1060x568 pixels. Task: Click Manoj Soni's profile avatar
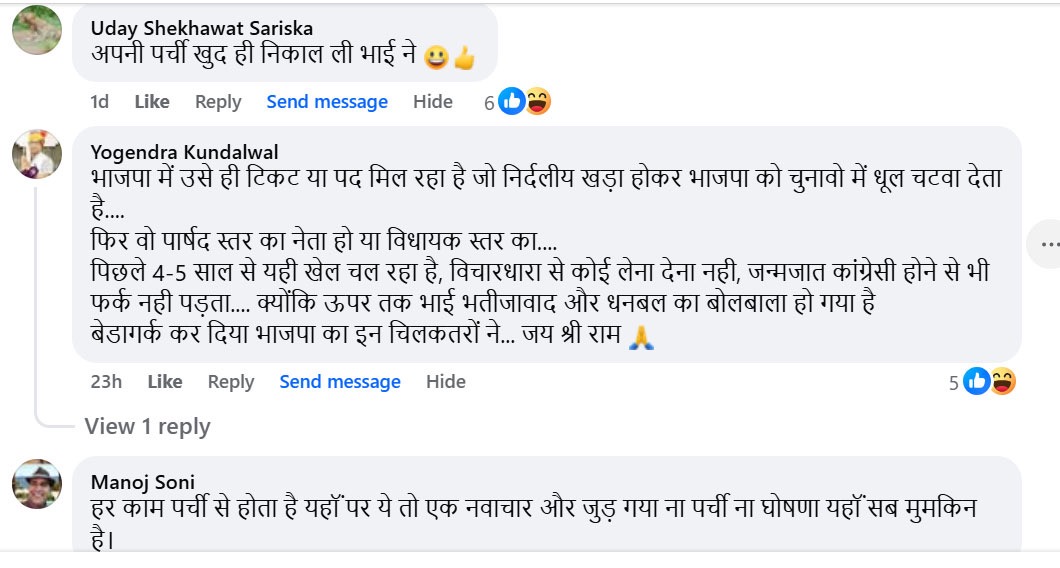tap(37, 485)
